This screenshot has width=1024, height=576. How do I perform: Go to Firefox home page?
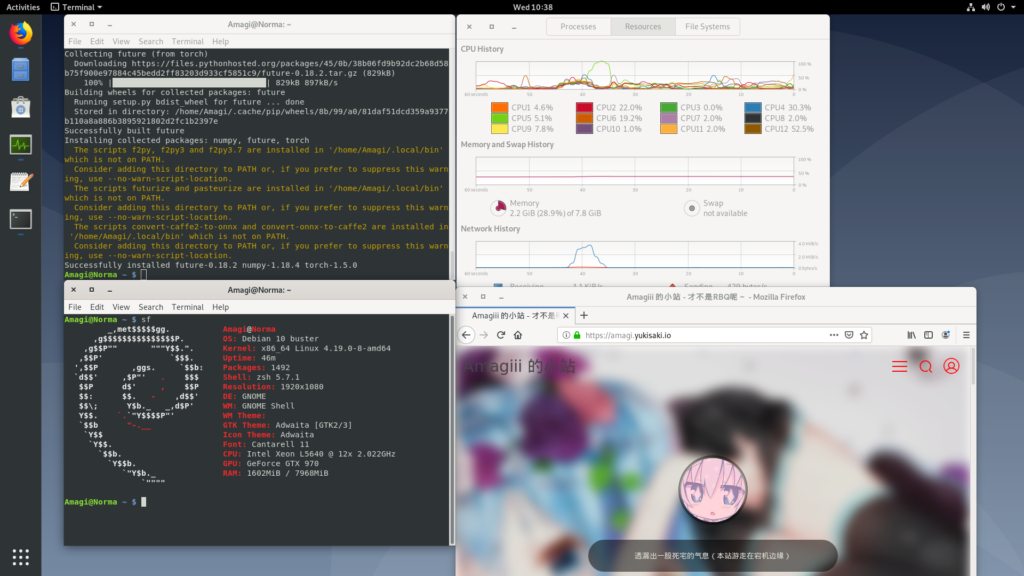tap(518, 335)
